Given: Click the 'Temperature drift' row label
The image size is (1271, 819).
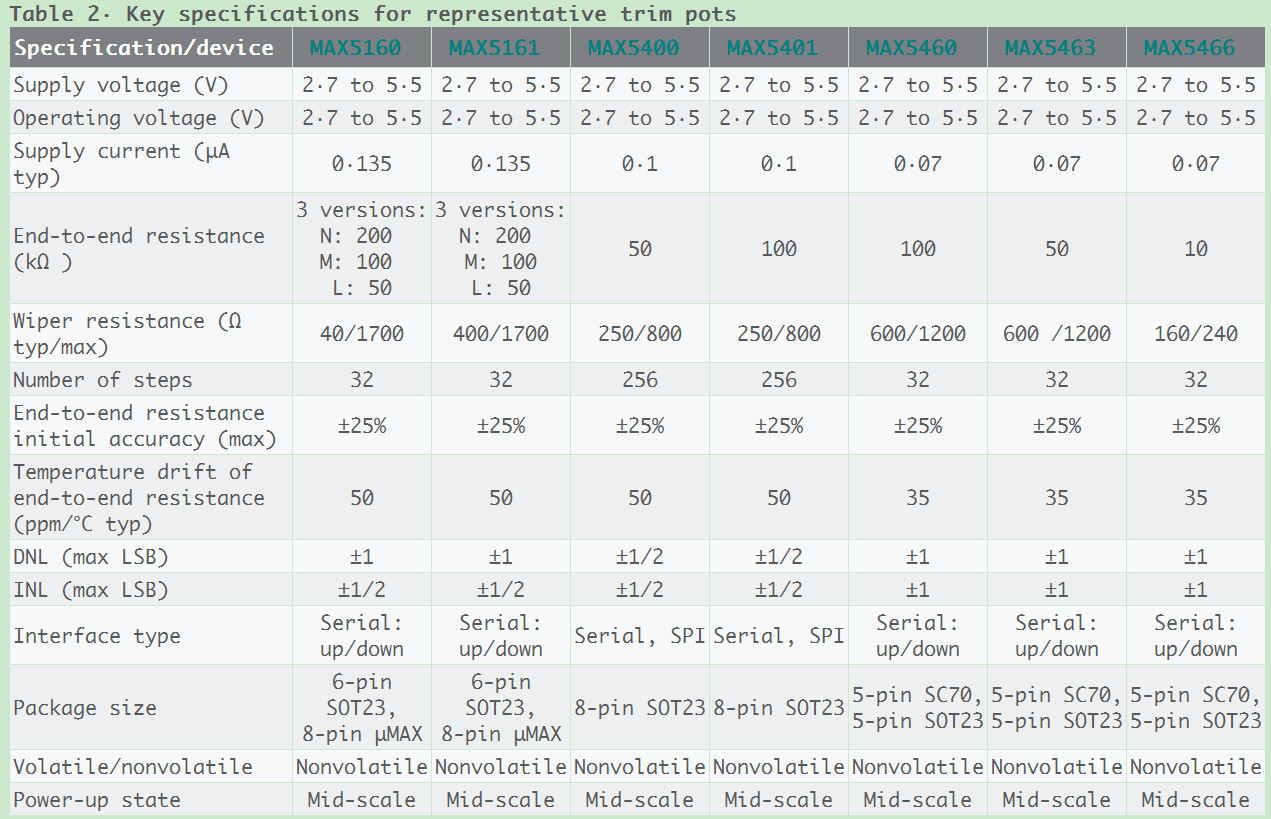Looking at the screenshot, I should (139, 498).
